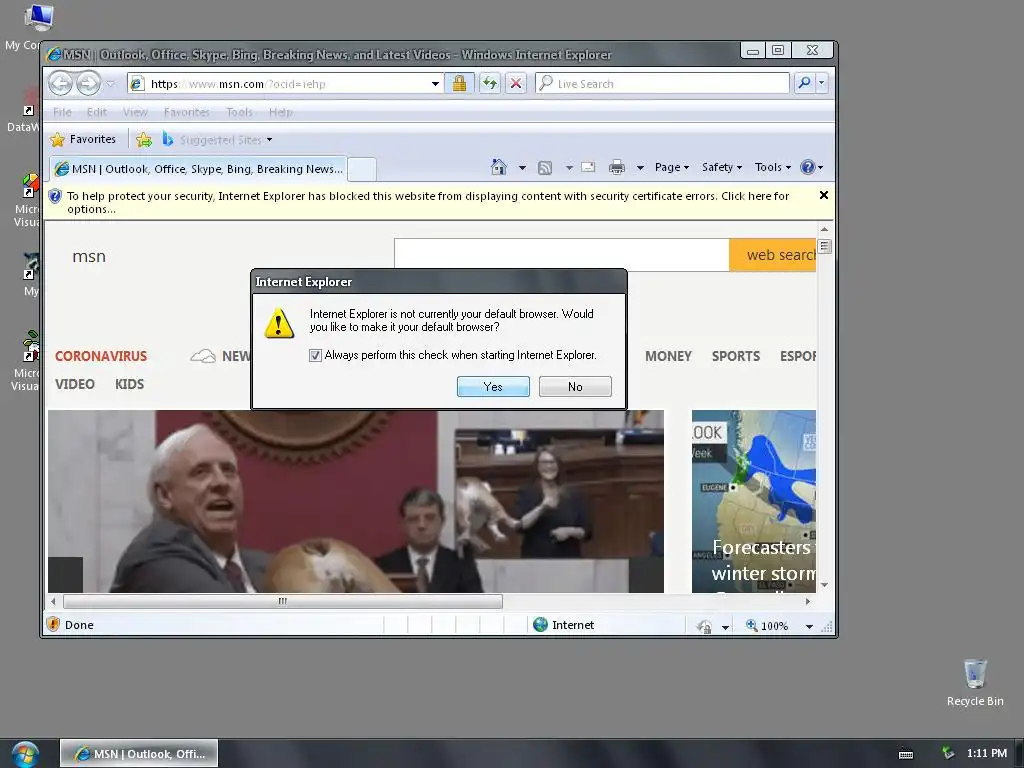Screen dimensions: 1024x768
Task: Click the Live Search magnifier button
Action: 804,83
